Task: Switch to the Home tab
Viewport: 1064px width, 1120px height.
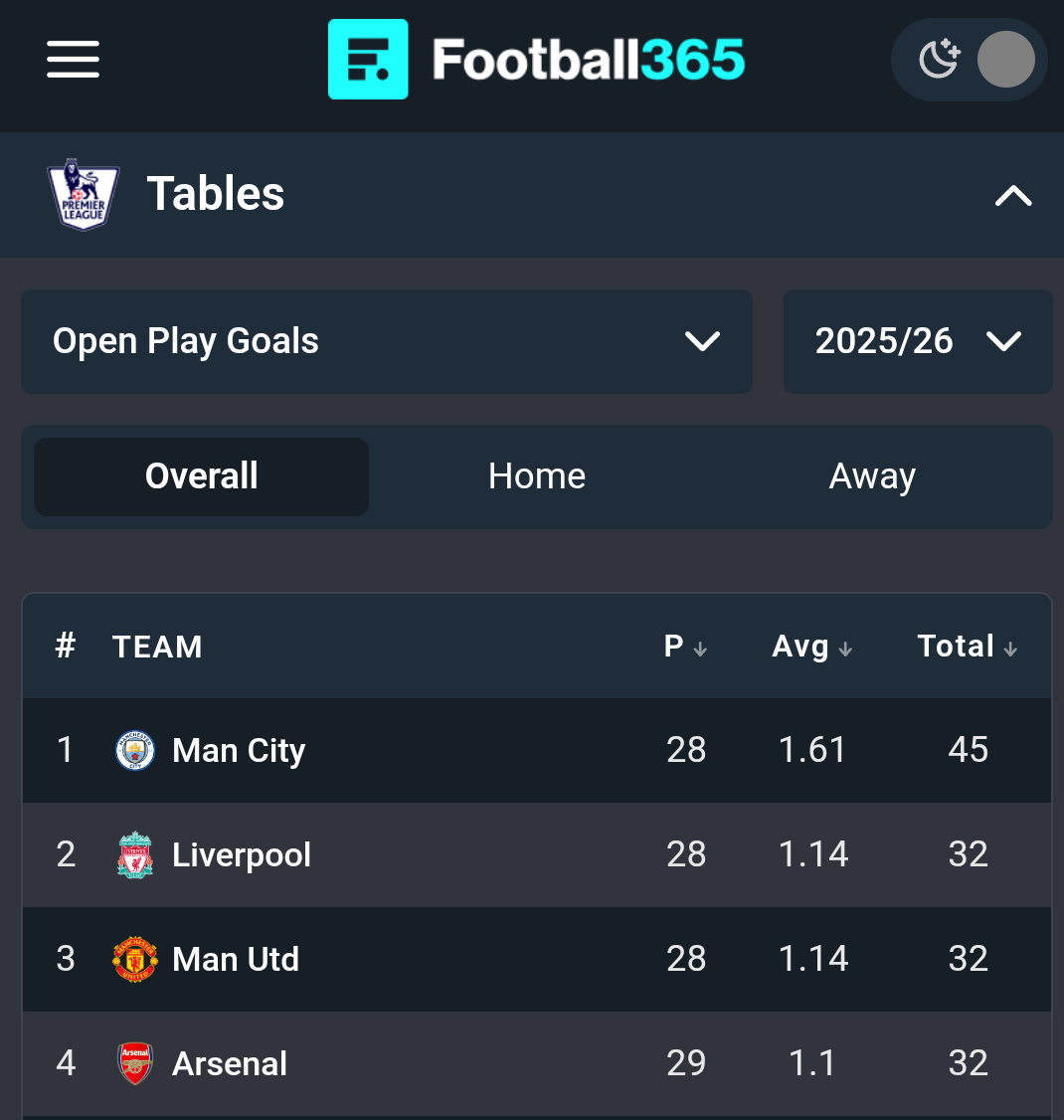Action: click(537, 476)
